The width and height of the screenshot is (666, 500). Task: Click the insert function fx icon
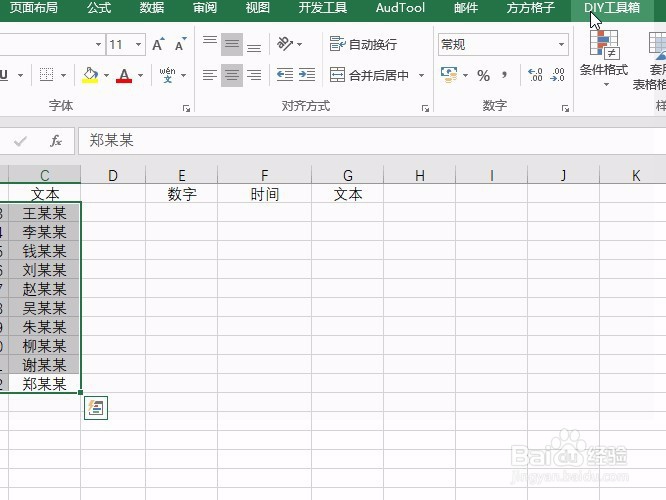tap(56, 141)
